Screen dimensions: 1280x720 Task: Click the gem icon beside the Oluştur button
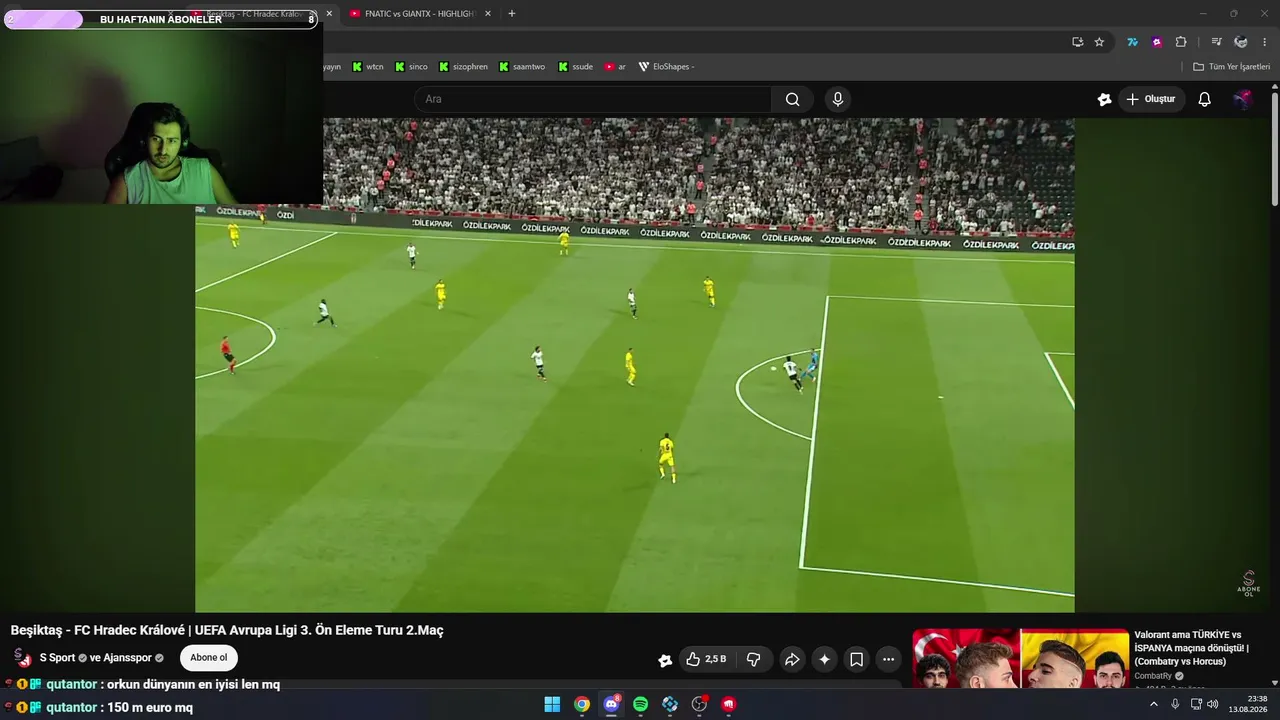(x=1104, y=99)
